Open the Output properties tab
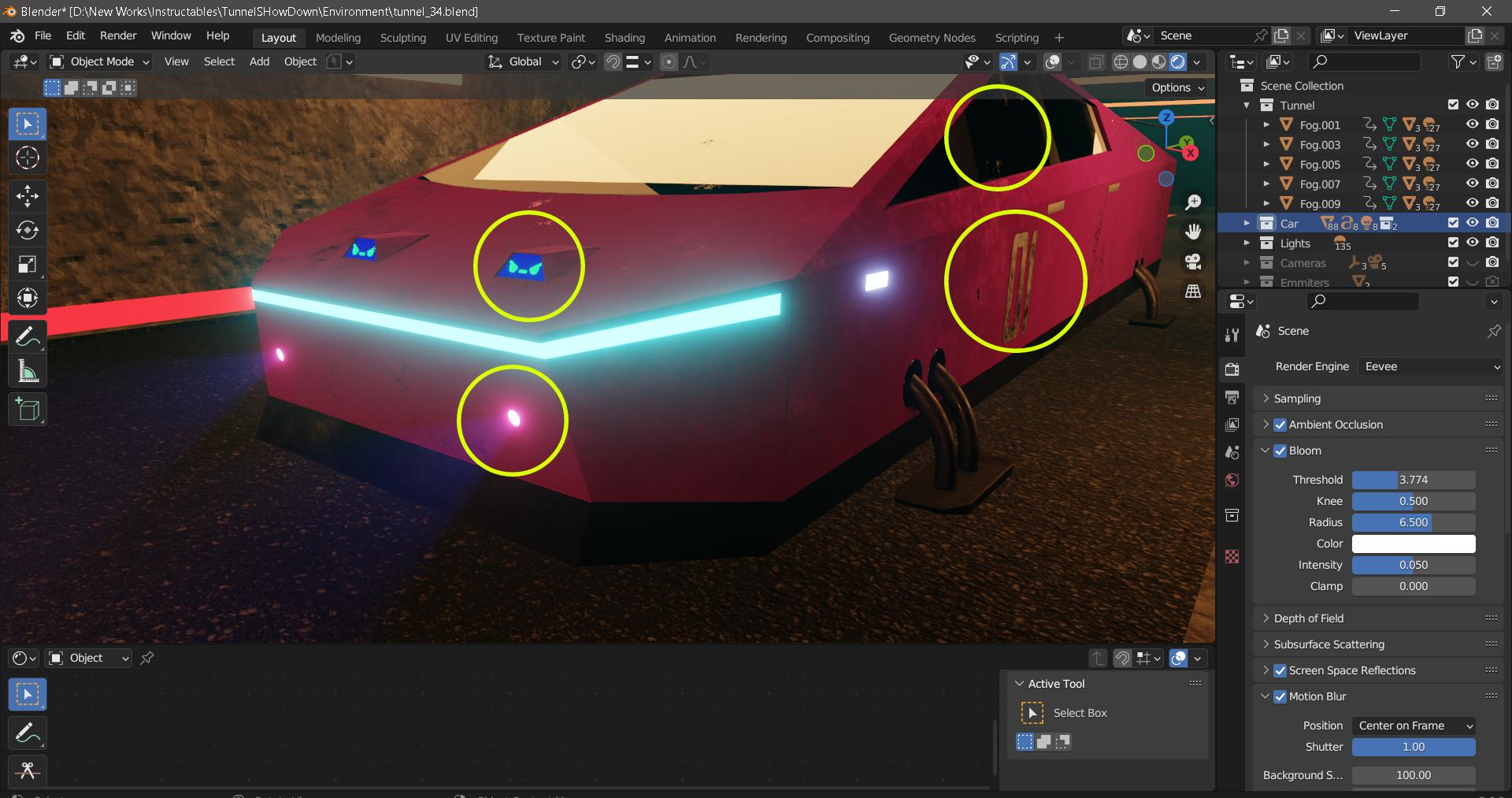 1232,397
